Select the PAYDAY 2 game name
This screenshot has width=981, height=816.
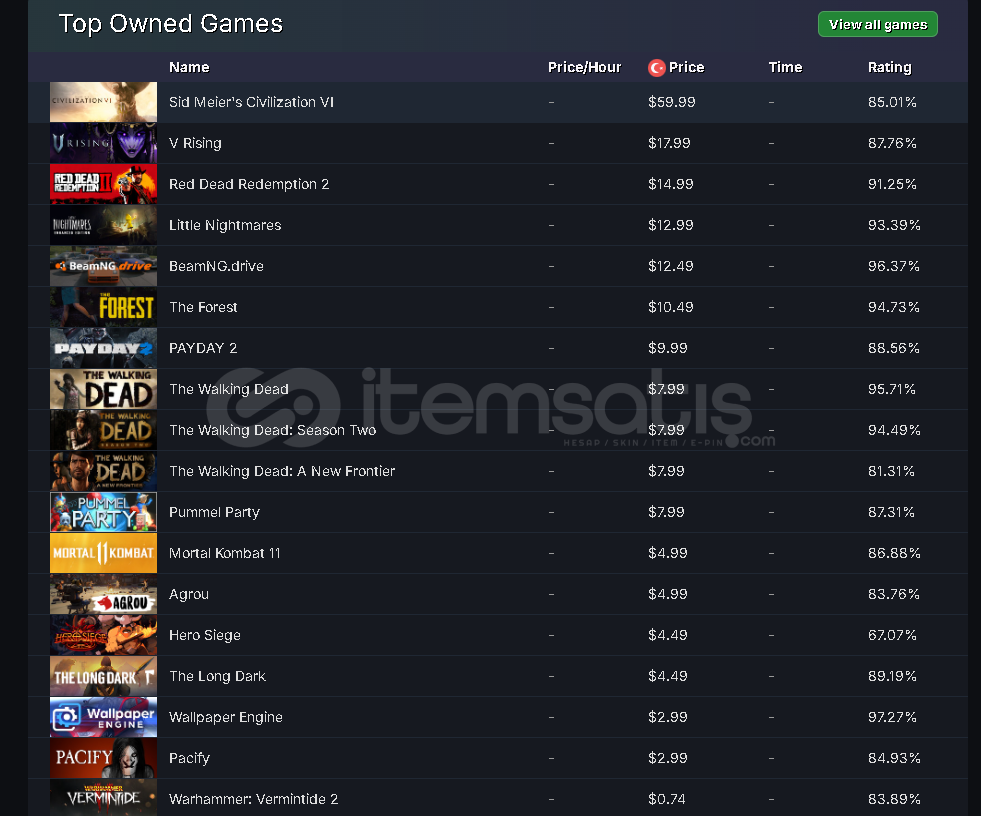[x=203, y=348]
